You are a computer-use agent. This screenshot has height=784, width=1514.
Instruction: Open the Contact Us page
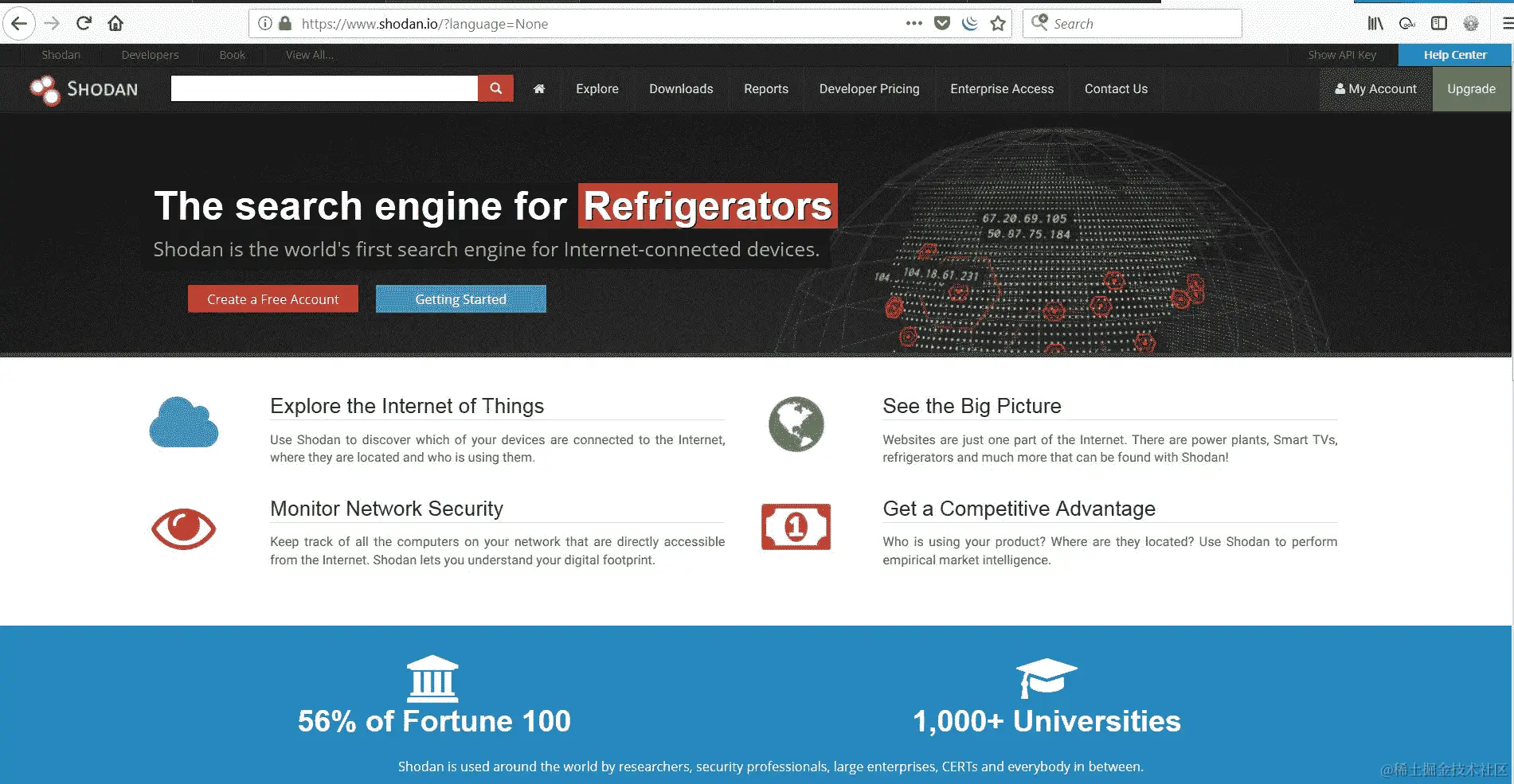(x=1116, y=89)
